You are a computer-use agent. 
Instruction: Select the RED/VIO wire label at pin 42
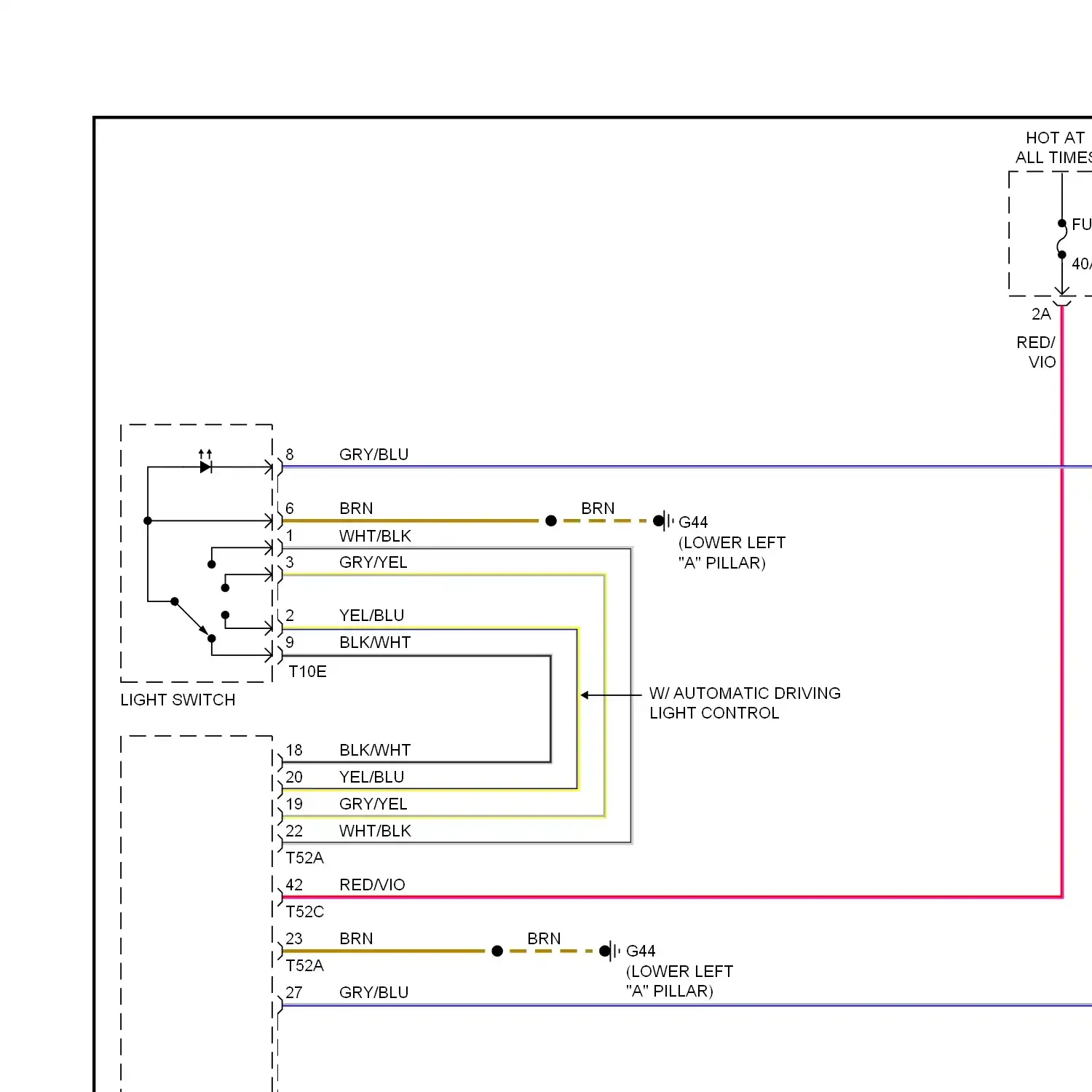coord(372,885)
